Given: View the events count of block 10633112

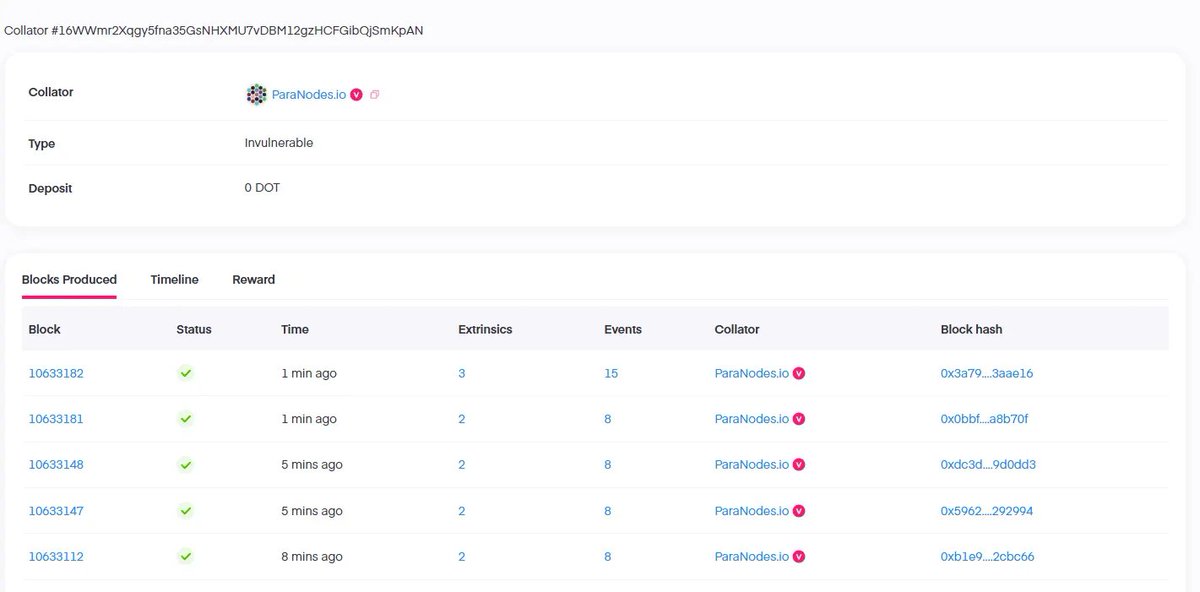Looking at the screenshot, I should (x=608, y=557).
